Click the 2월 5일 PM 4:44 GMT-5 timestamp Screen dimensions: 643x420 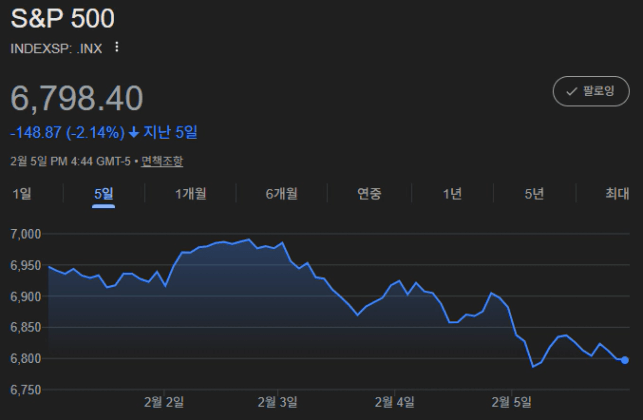point(70,161)
